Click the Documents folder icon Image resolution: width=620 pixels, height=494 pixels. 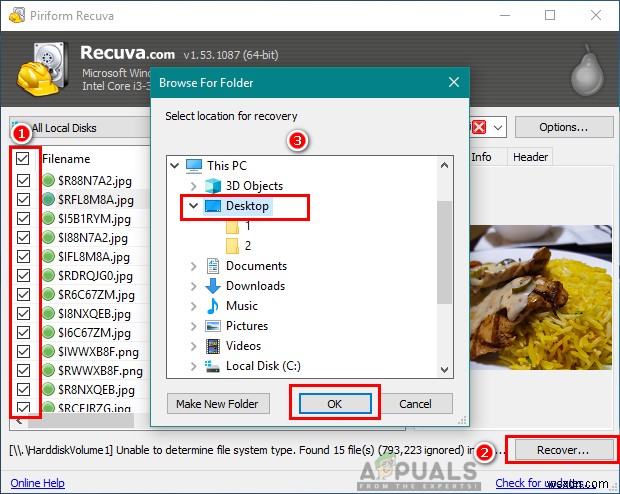[213, 266]
